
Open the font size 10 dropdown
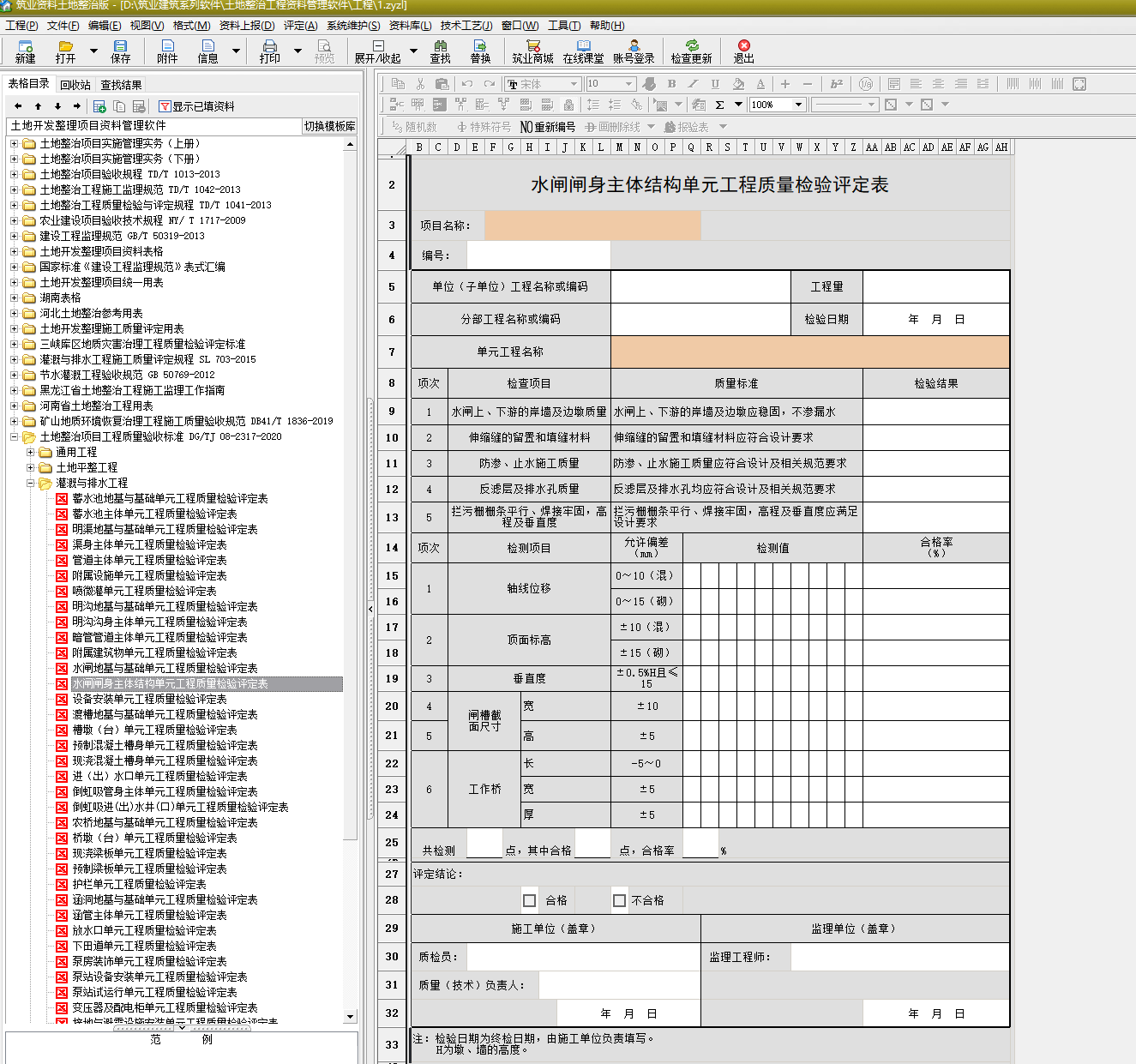click(x=628, y=84)
